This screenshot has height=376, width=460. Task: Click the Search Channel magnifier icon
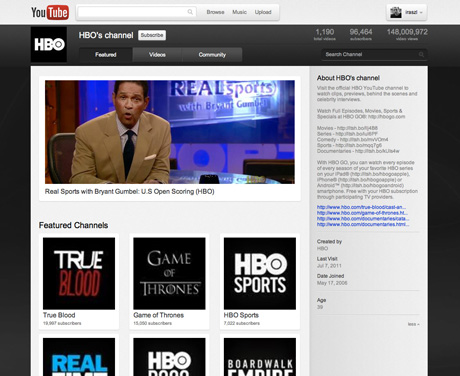(421, 54)
